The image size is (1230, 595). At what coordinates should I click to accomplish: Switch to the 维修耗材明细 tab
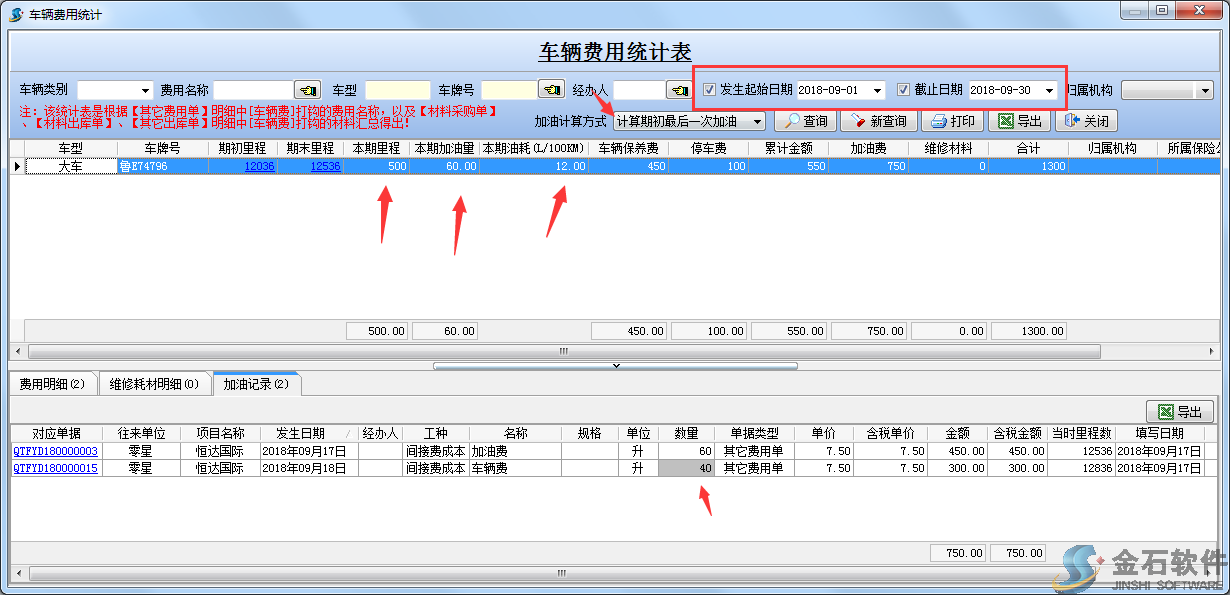154,383
